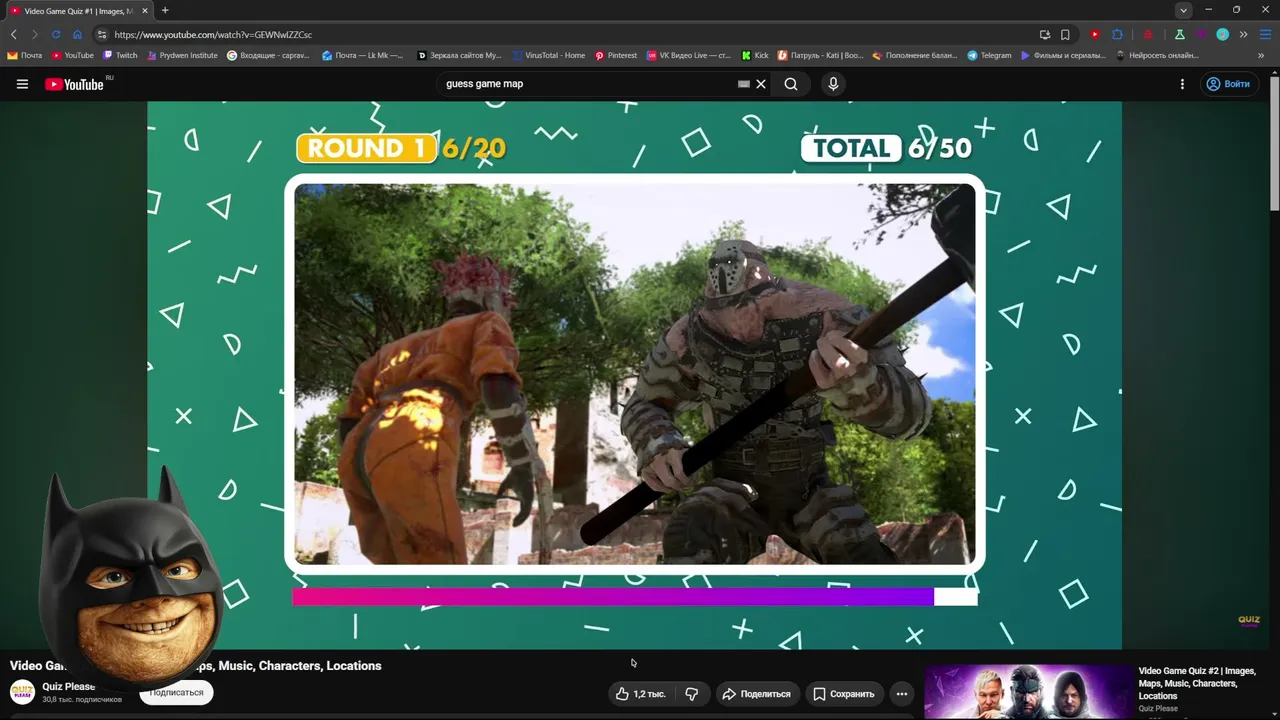Go forward in browser history
This screenshot has height=720, width=1280.
(34, 34)
